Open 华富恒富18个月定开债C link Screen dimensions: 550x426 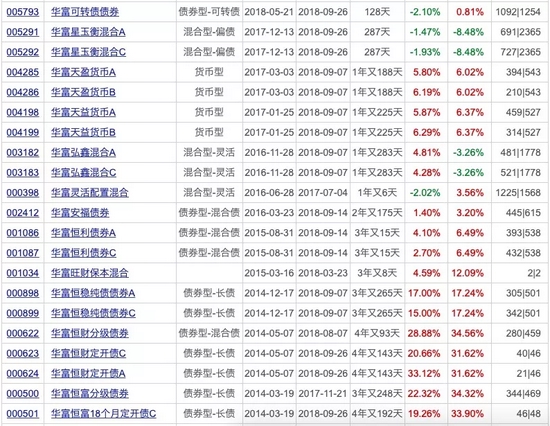point(103,414)
